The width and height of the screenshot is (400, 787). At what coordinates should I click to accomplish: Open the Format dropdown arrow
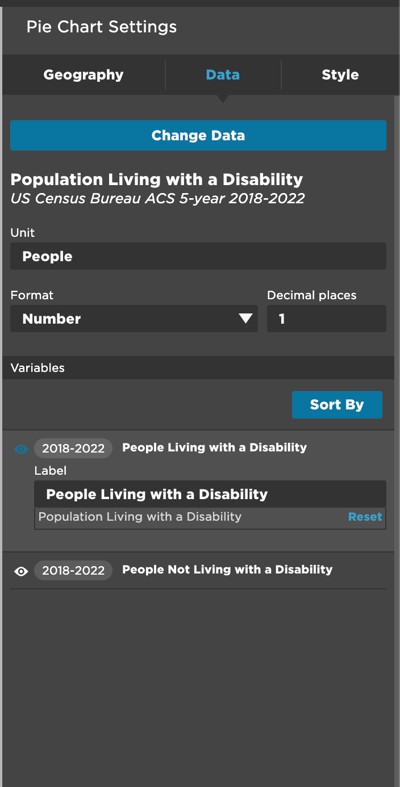point(245,319)
